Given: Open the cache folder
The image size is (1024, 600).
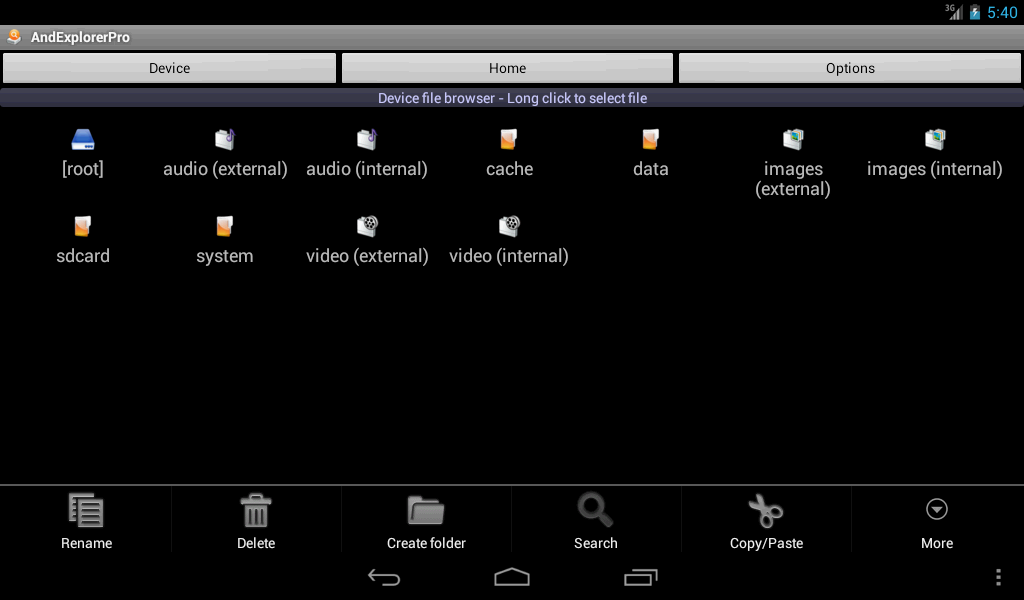Looking at the screenshot, I should [509, 140].
